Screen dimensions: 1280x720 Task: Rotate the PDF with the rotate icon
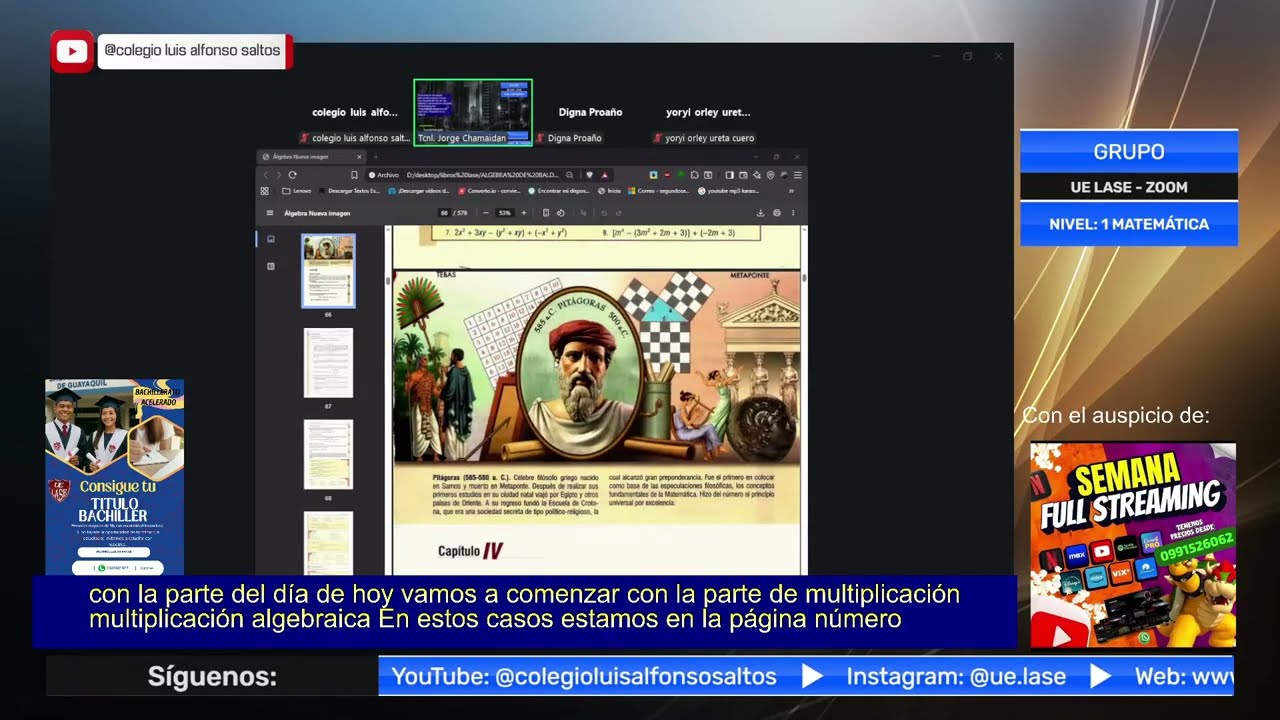click(x=560, y=213)
